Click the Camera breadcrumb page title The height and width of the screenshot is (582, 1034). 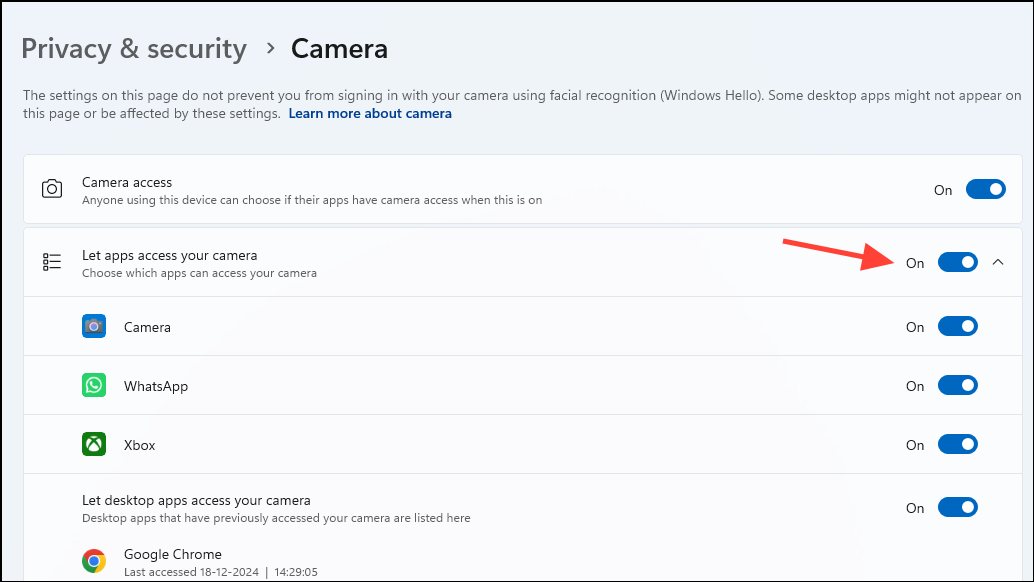pos(339,49)
